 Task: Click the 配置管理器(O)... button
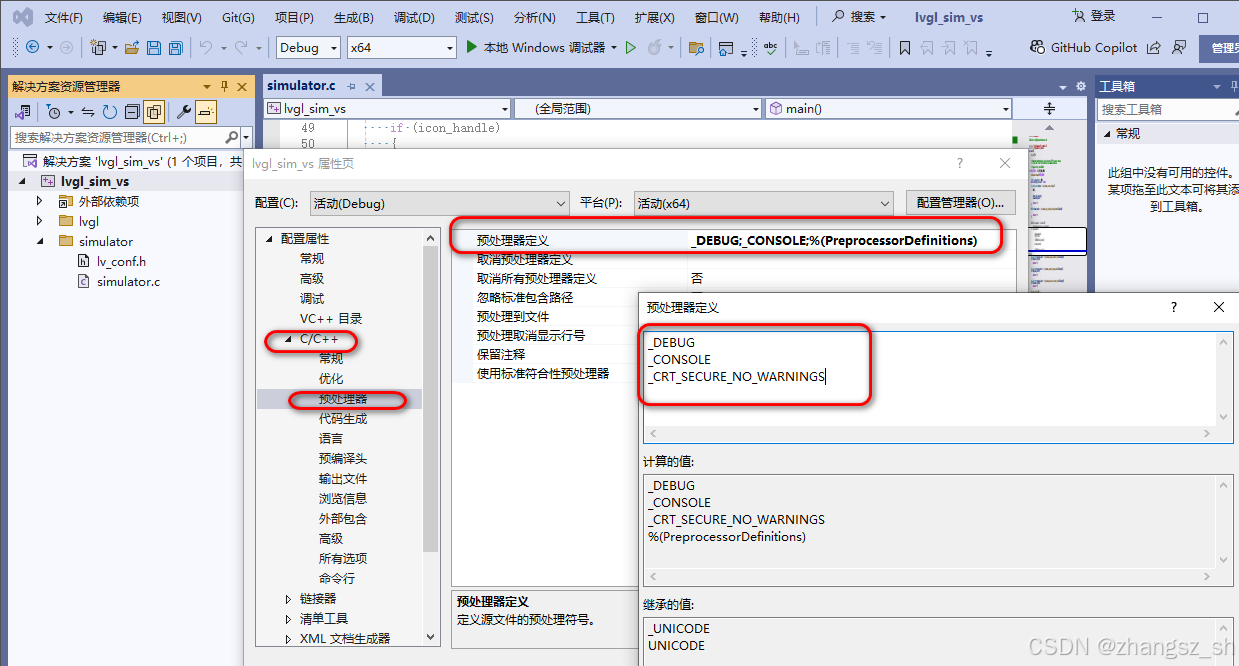click(x=960, y=203)
